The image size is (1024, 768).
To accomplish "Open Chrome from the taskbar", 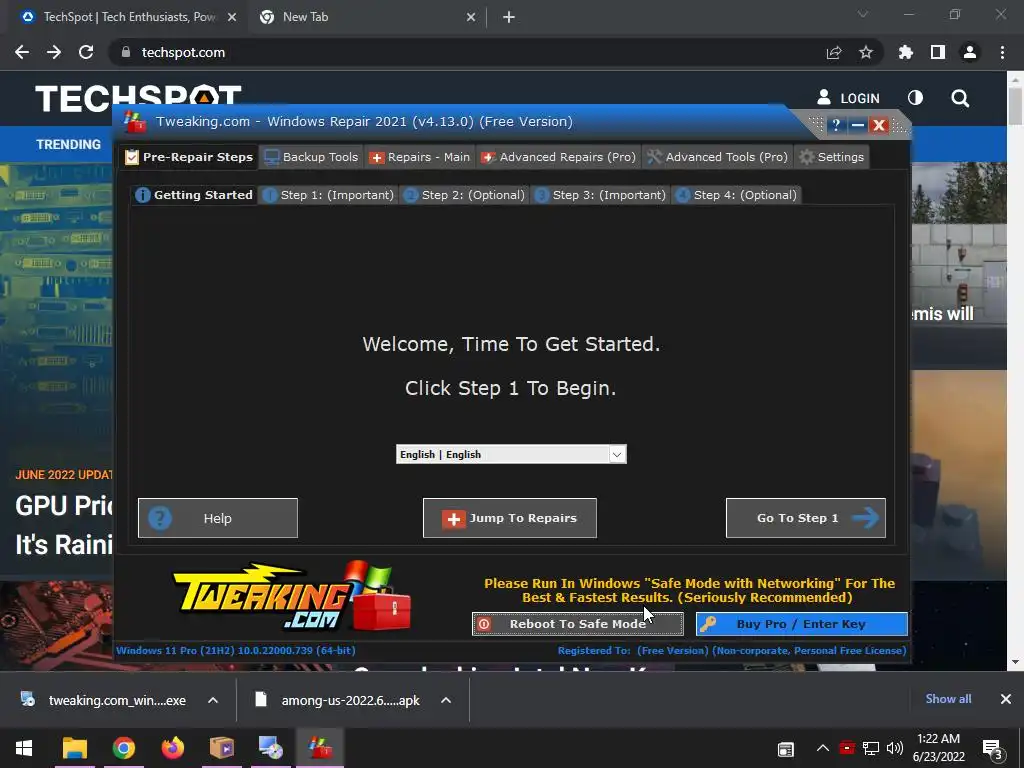I will 123,748.
